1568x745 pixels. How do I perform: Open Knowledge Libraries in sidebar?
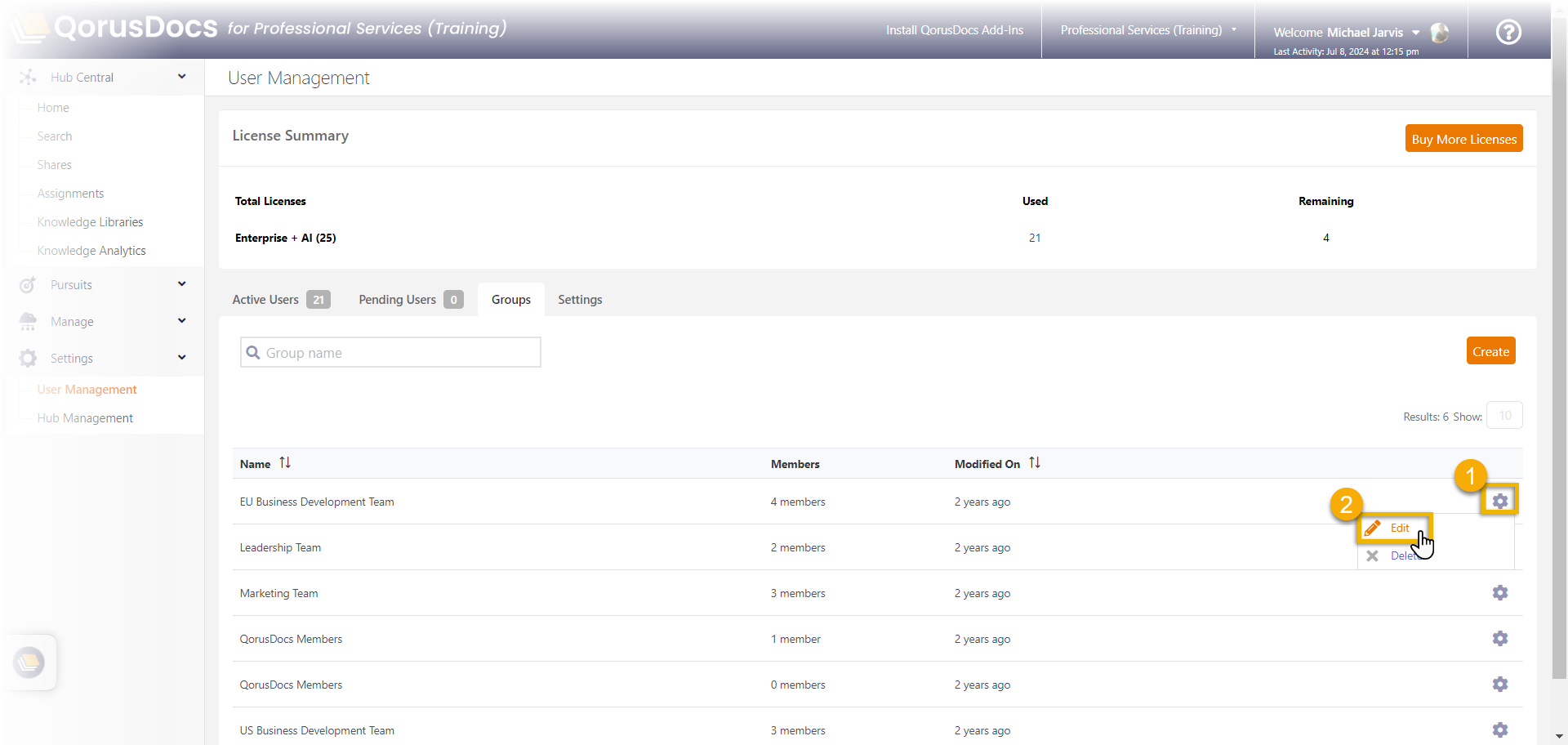tap(90, 222)
